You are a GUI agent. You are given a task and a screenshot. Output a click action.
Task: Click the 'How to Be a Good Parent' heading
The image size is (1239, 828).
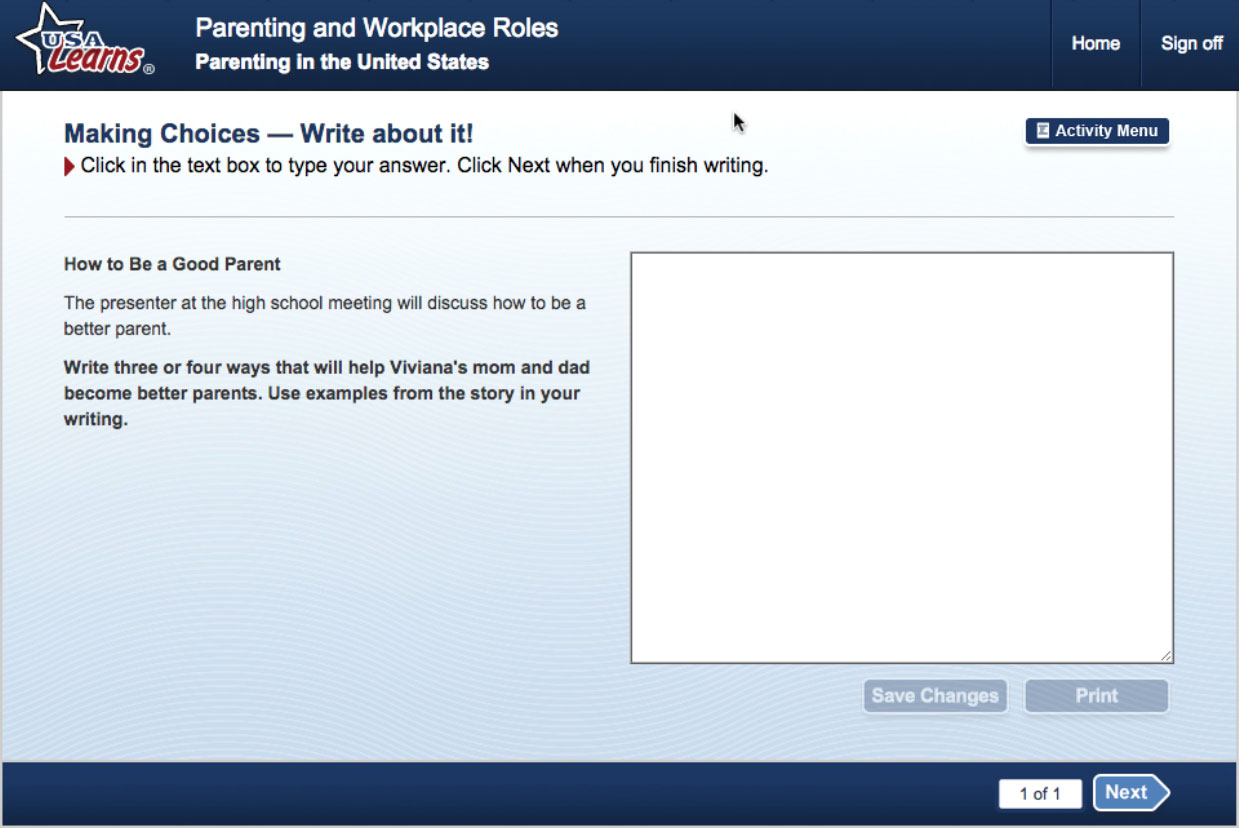tap(172, 264)
